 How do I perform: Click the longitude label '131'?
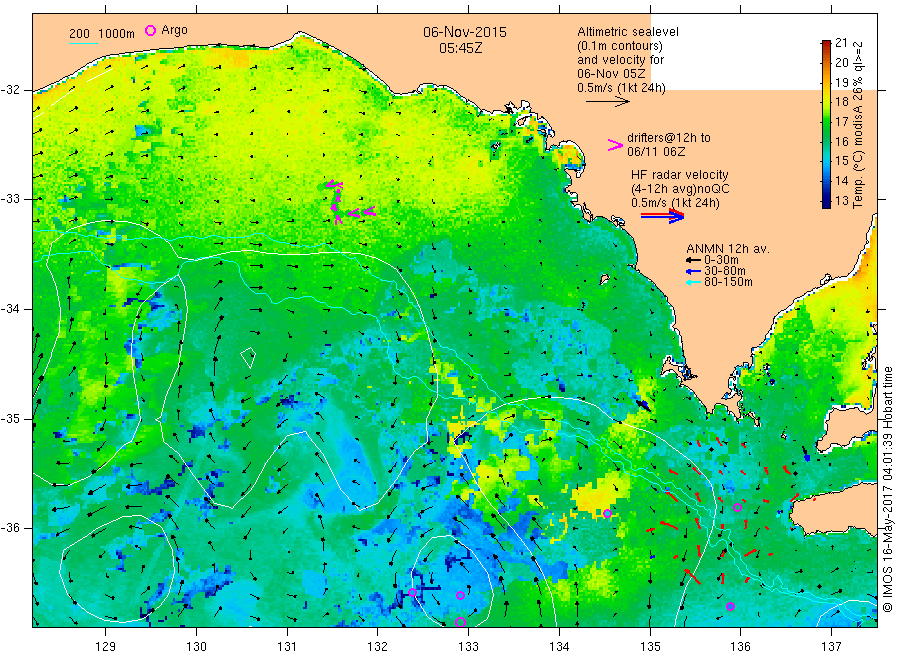[x=287, y=647]
